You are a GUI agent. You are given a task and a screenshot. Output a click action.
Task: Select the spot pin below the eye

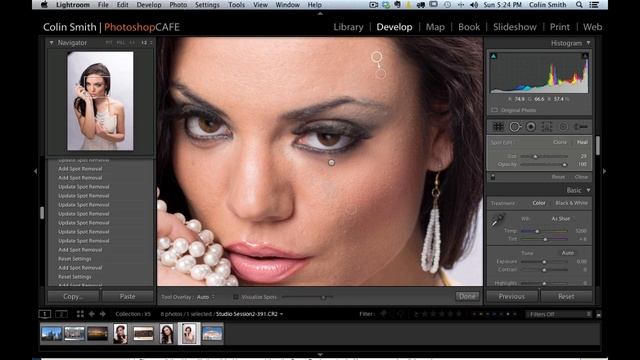tap(331, 162)
